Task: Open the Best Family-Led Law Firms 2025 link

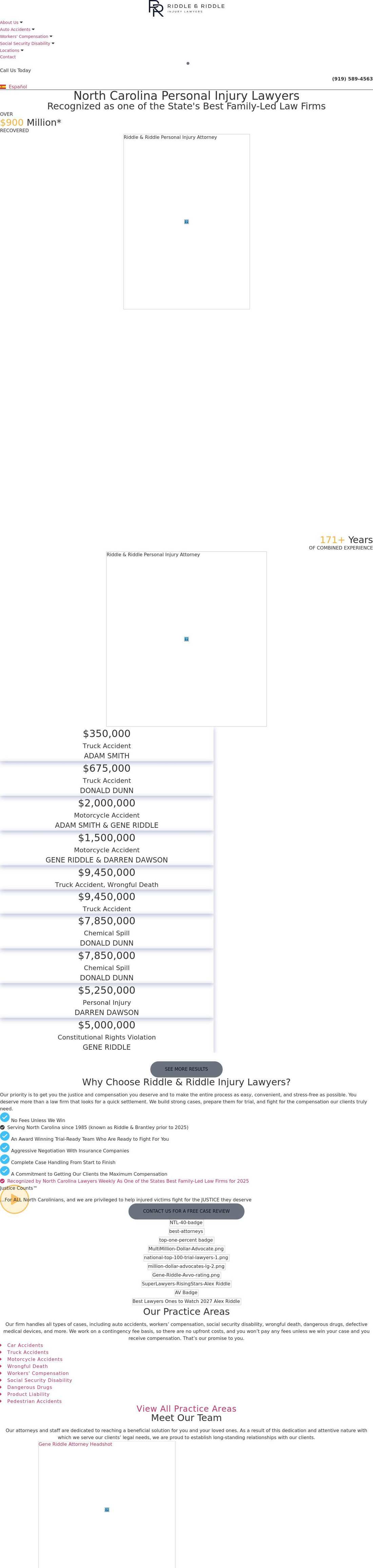Action: click(128, 1181)
